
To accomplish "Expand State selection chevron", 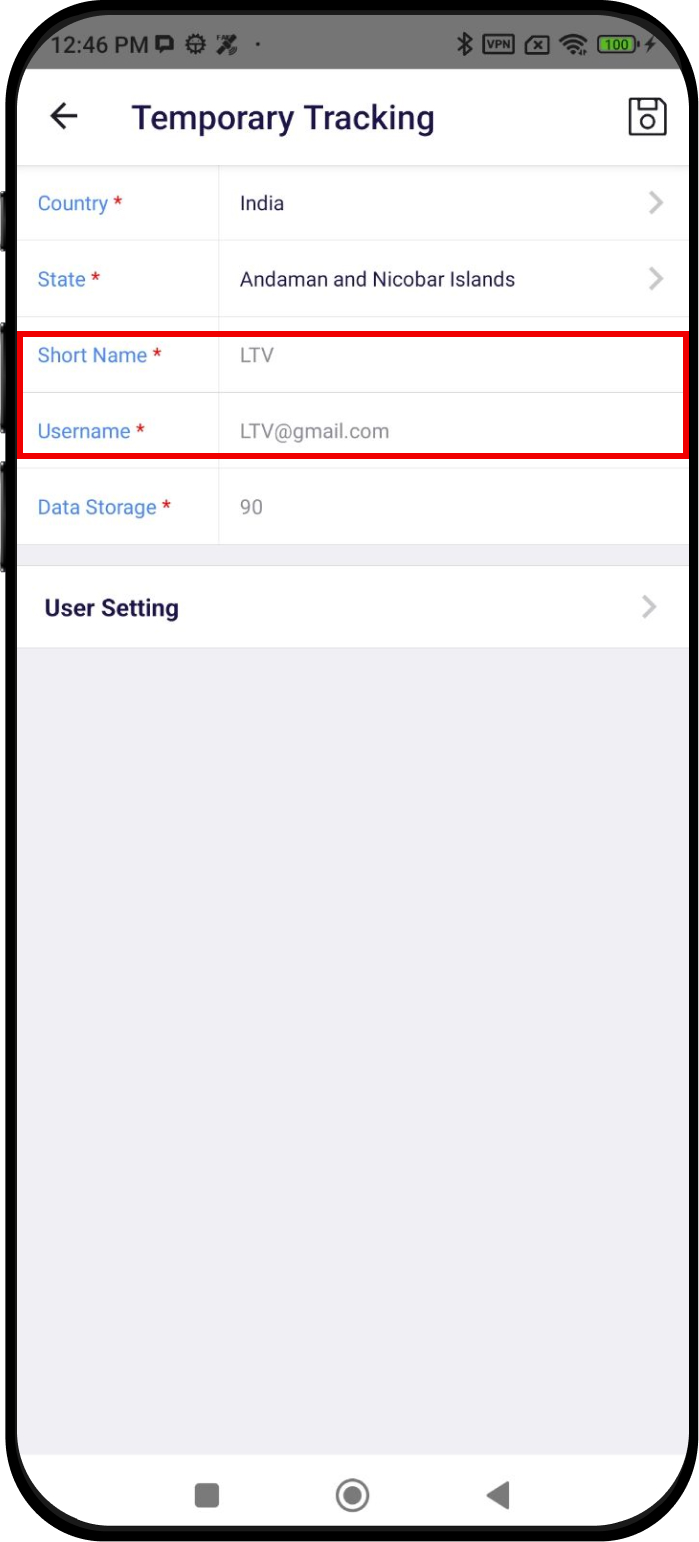I will click(656, 279).
